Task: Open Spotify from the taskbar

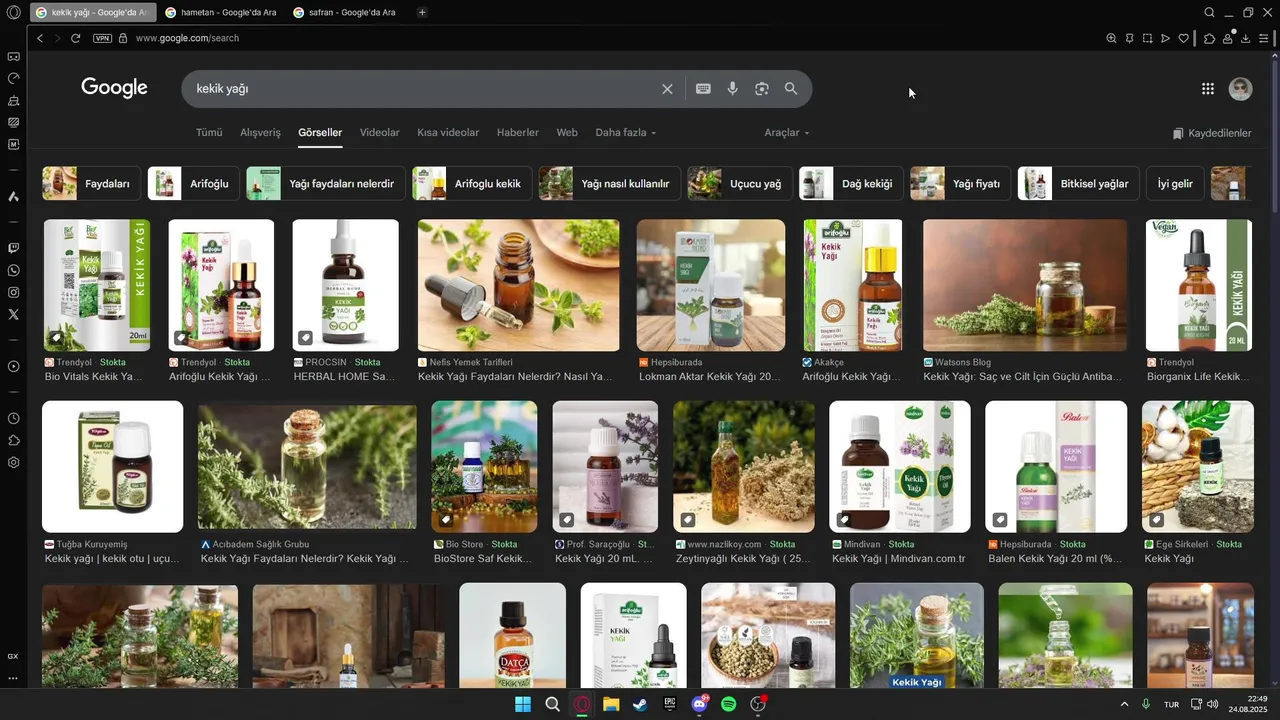Action: pos(729,704)
